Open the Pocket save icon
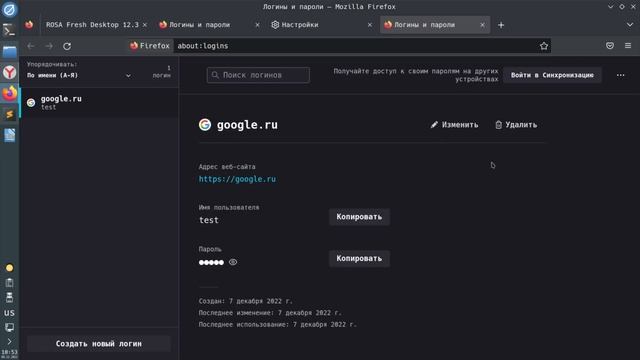 610,46
